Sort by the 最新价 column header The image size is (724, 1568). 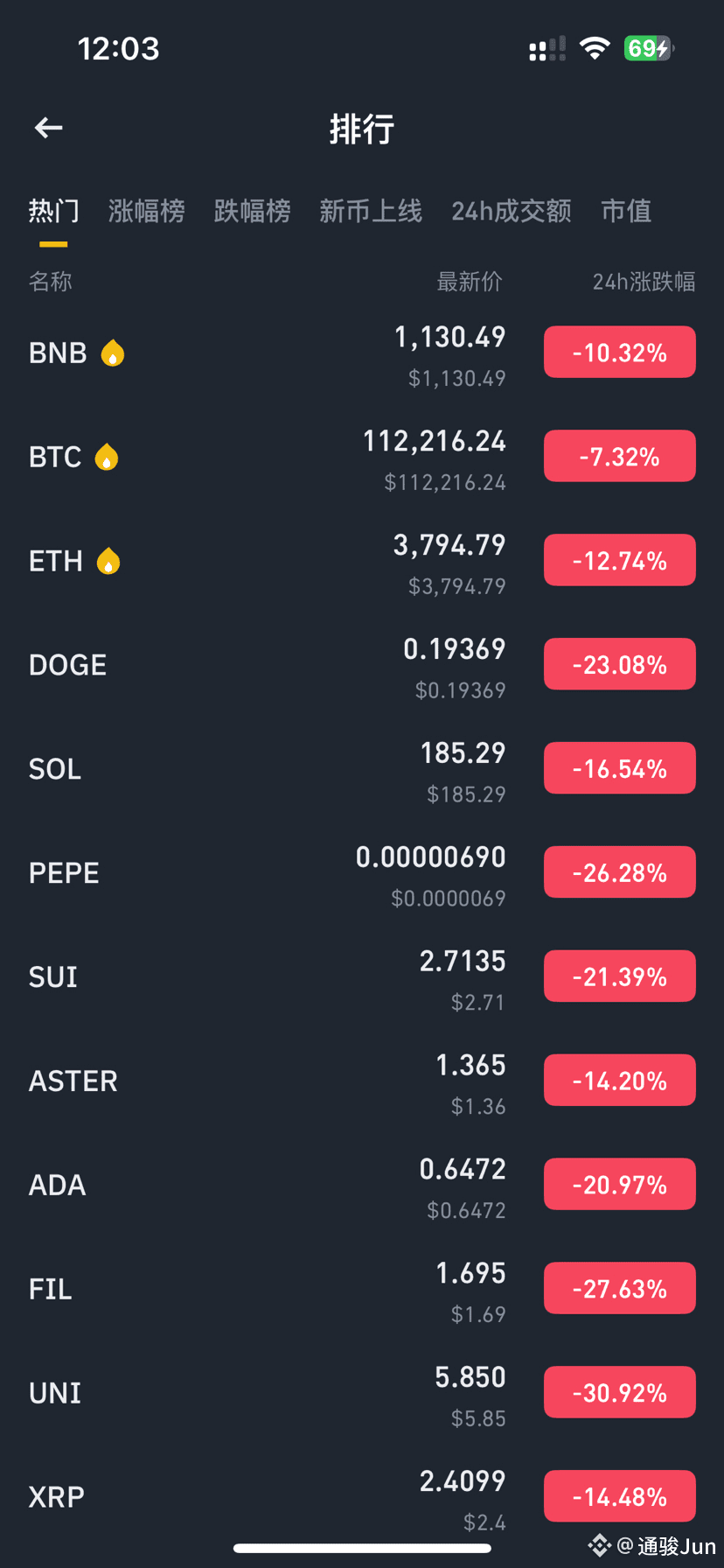470,282
